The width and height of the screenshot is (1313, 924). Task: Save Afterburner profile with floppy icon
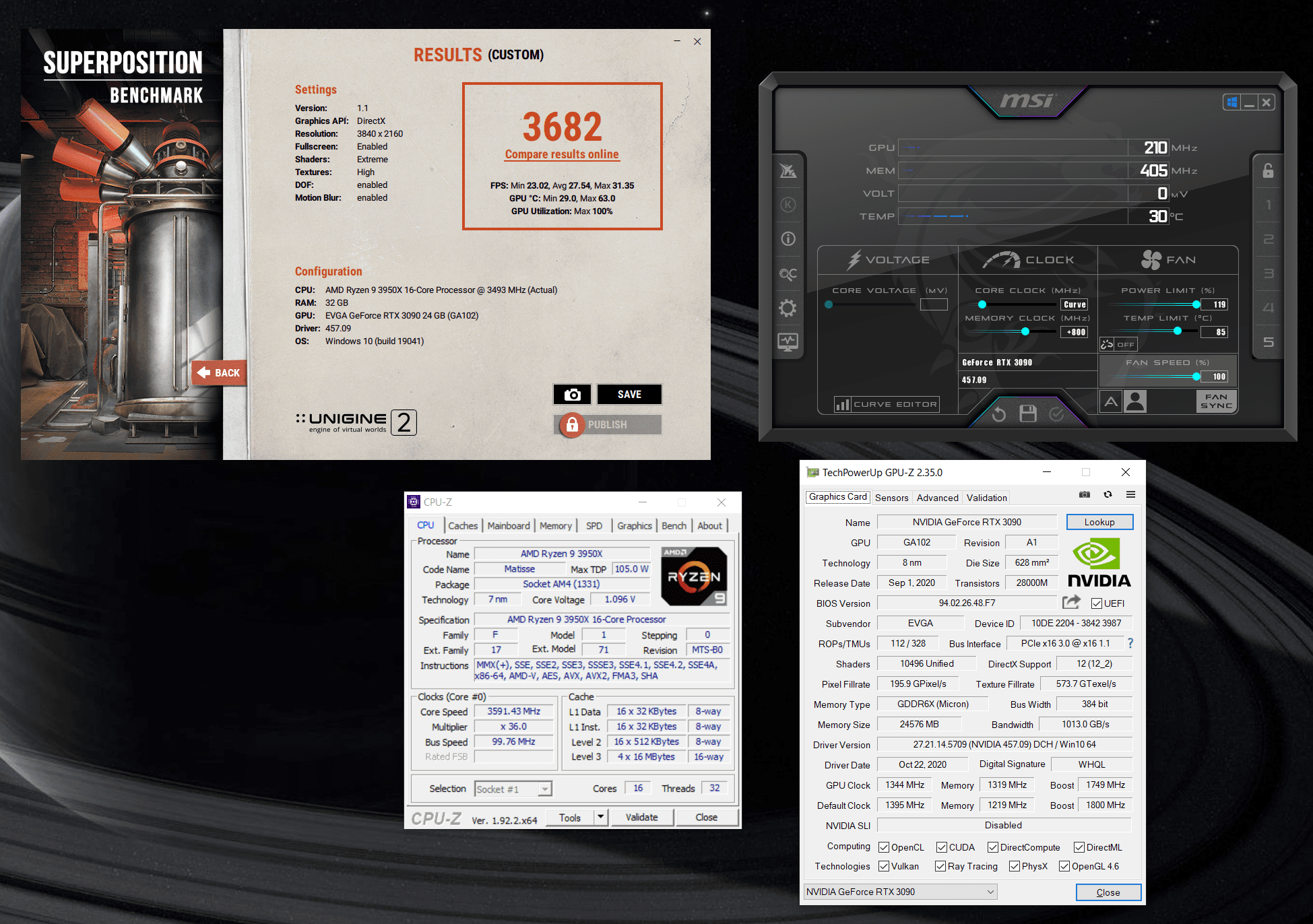pyautogui.click(x=1027, y=414)
